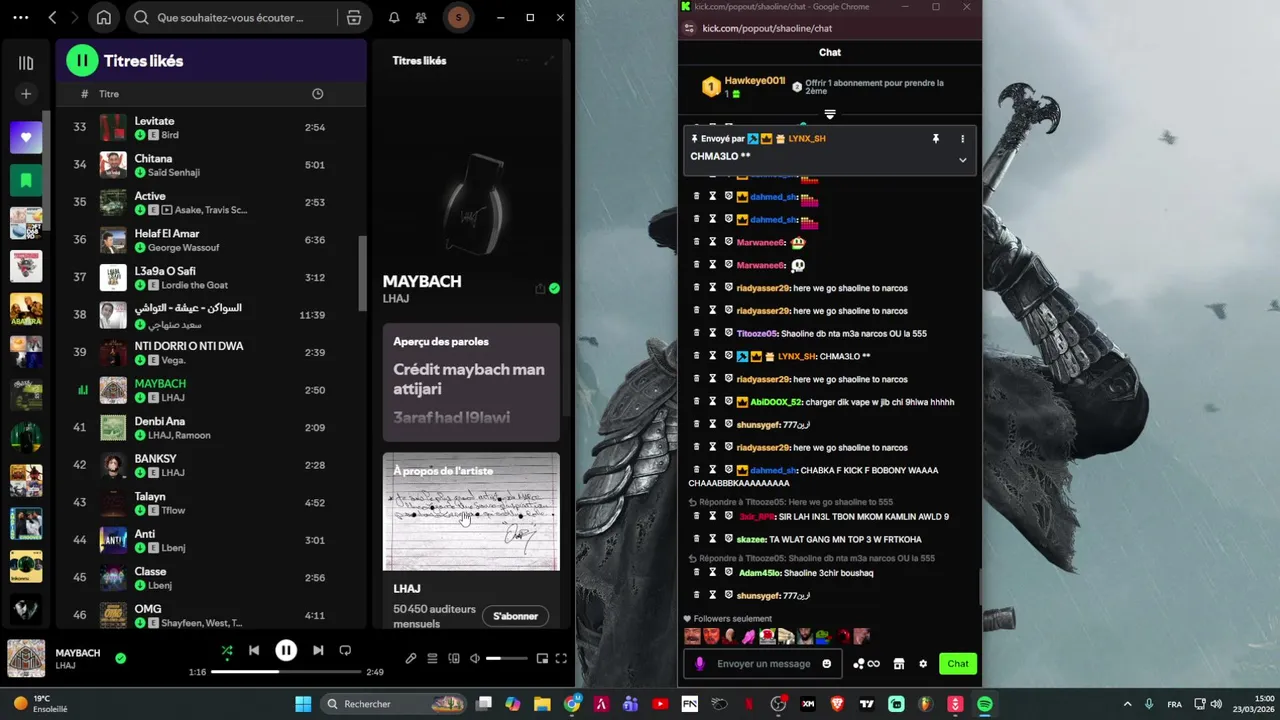The height and width of the screenshot is (720, 1280).
Task: Toggle liked status checkmark in now playing panel
Action: click(x=554, y=289)
